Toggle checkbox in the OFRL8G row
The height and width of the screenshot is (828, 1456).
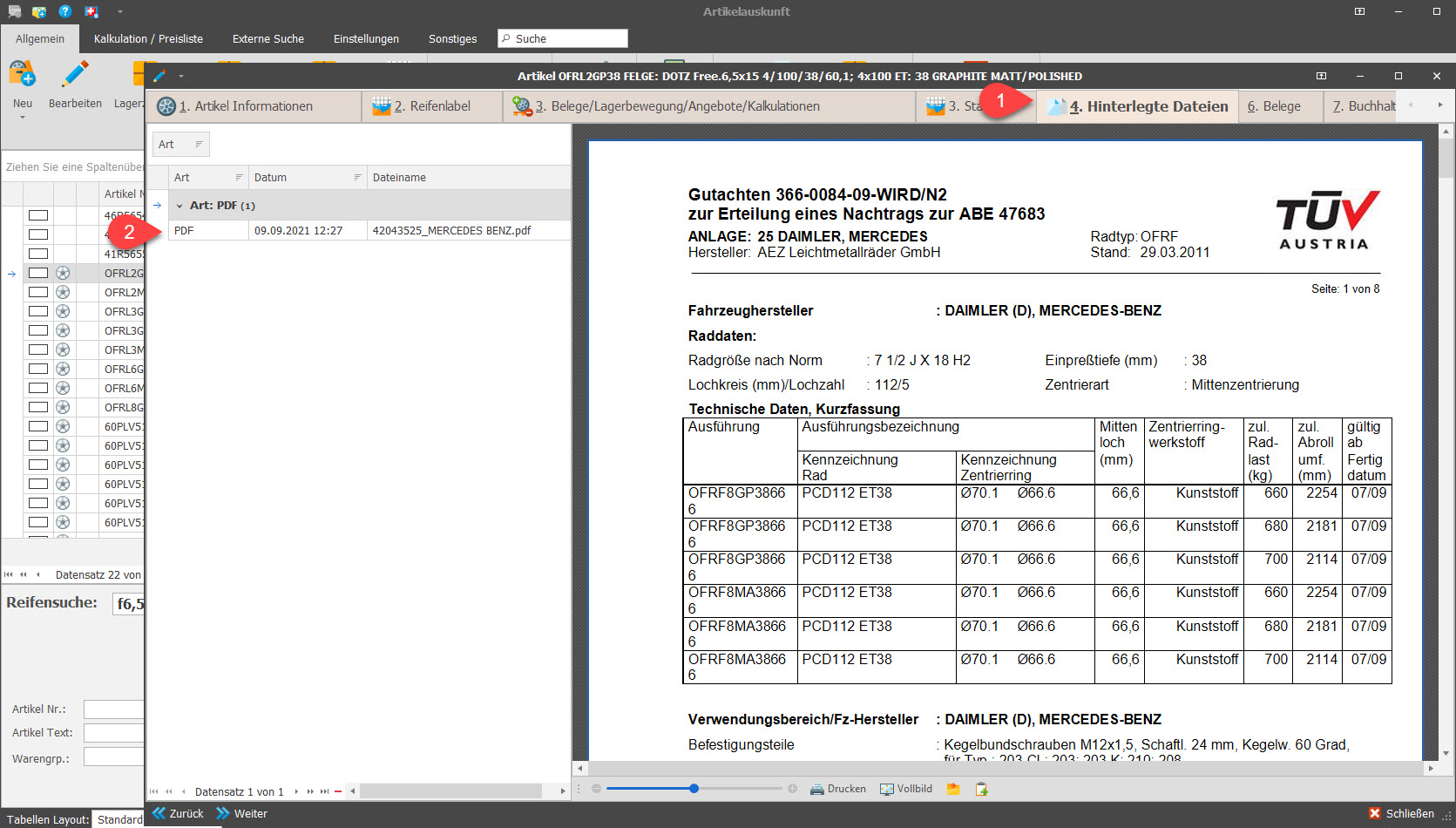click(38, 407)
